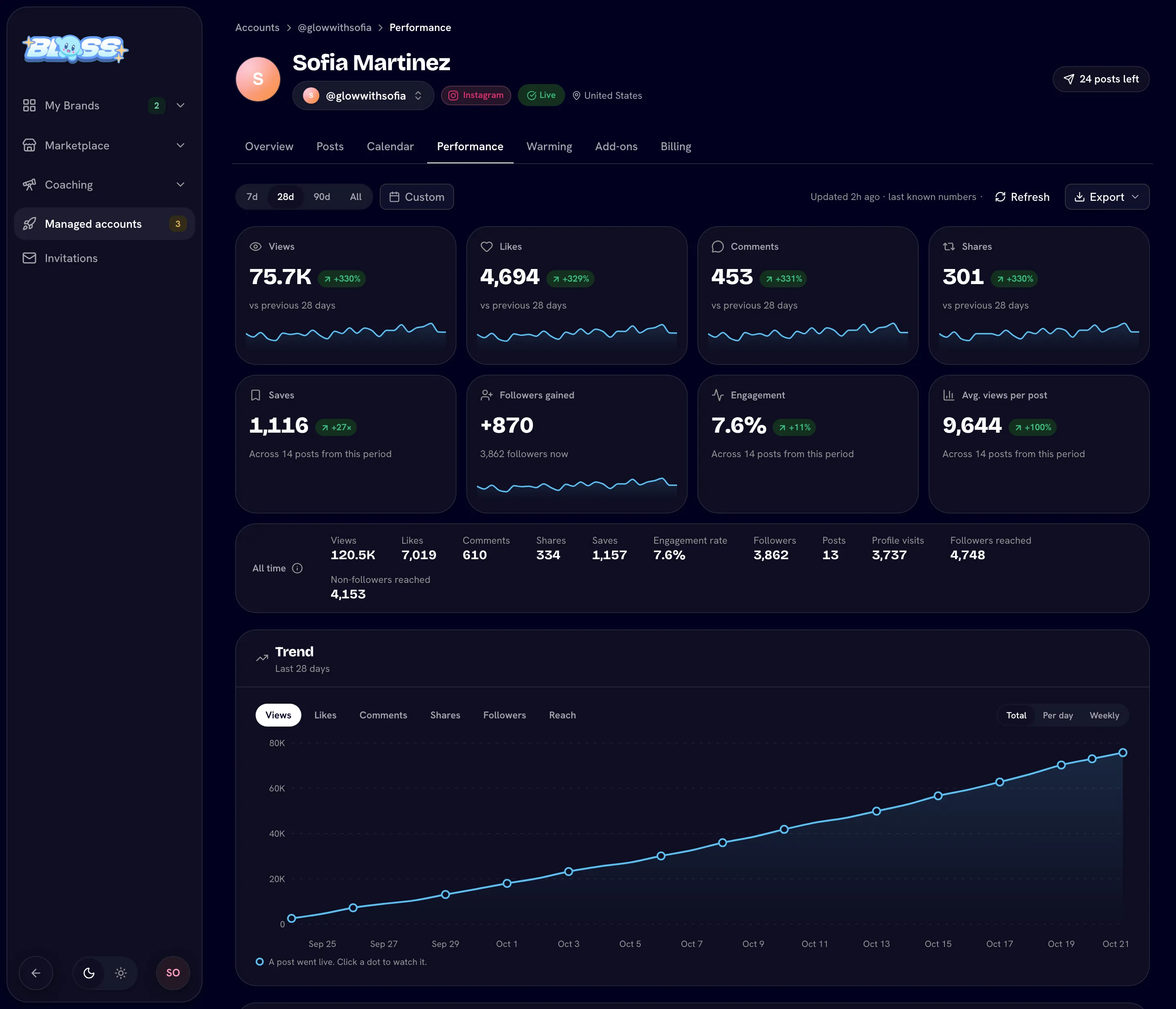Image resolution: width=1176 pixels, height=1009 pixels.
Task: Click the Followers gained person icon
Action: (x=486, y=395)
